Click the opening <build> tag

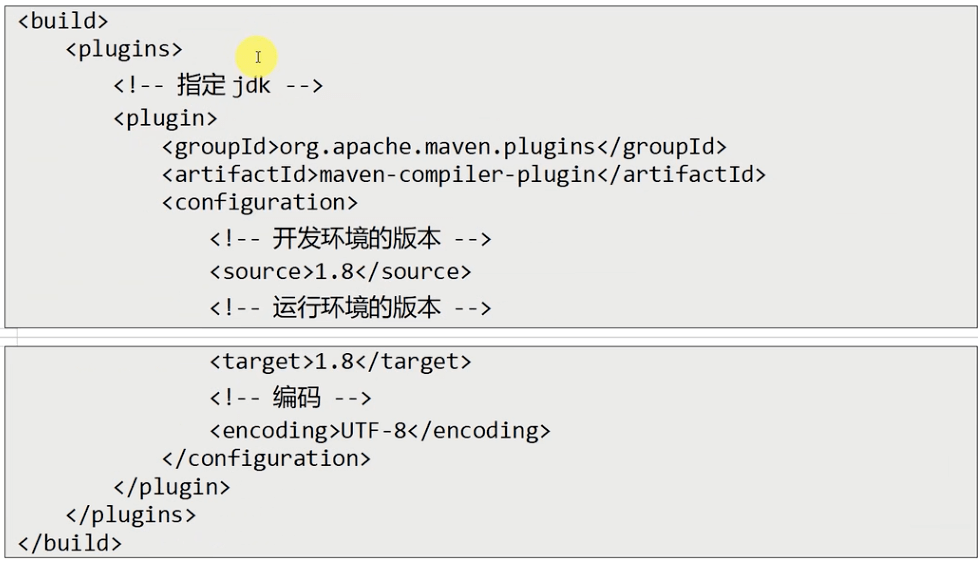click(x=63, y=21)
